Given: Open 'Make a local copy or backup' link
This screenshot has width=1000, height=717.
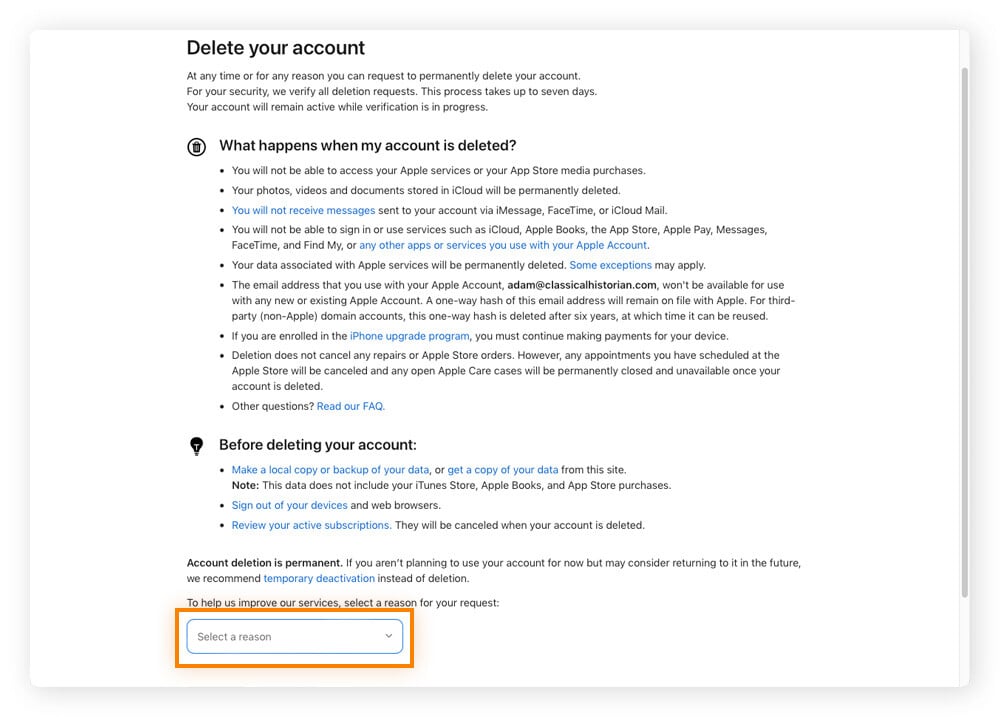Looking at the screenshot, I should [330, 470].
